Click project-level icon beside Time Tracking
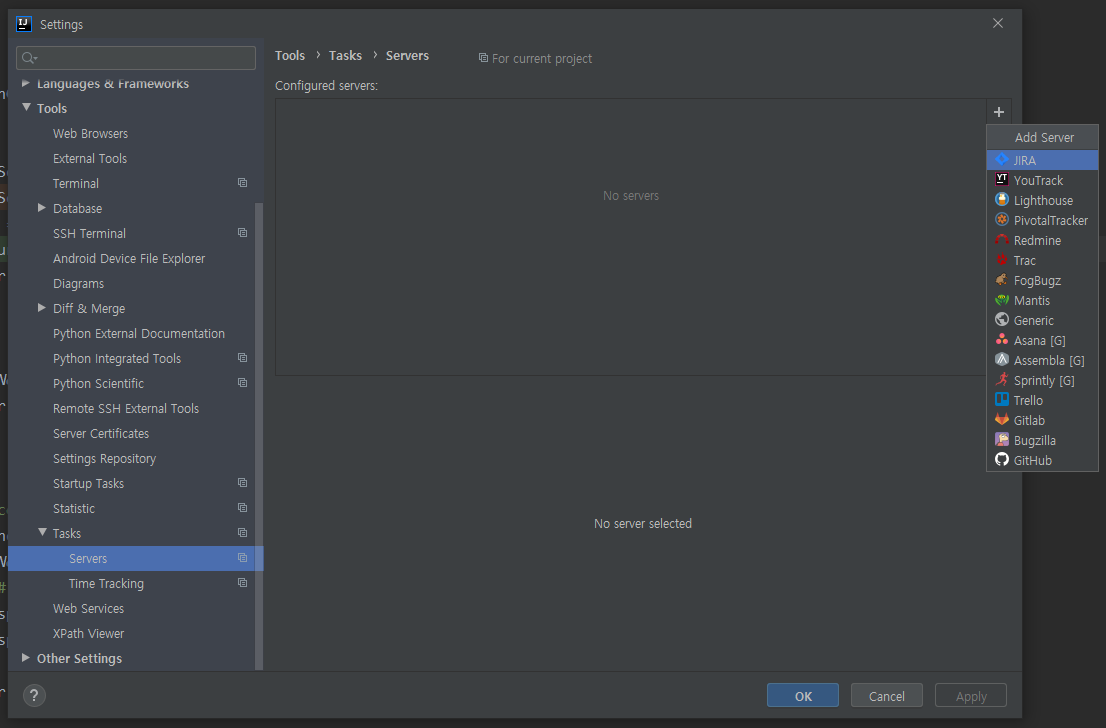This screenshot has height=728, width=1106. (243, 583)
